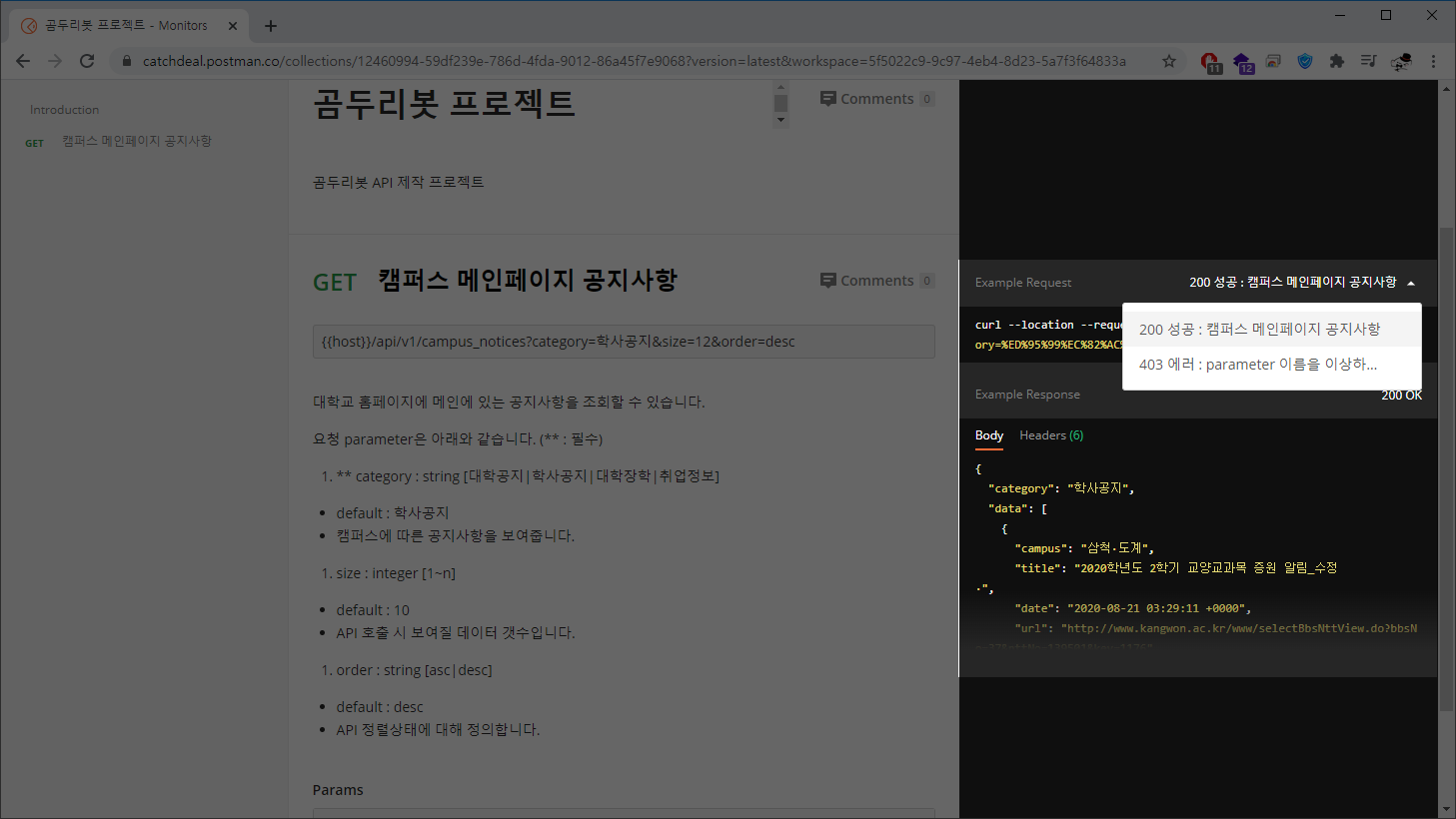The height and width of the screenshot is (819, 1456).
Task: Click the site lock icon in address bar
Action: [126, 61]
